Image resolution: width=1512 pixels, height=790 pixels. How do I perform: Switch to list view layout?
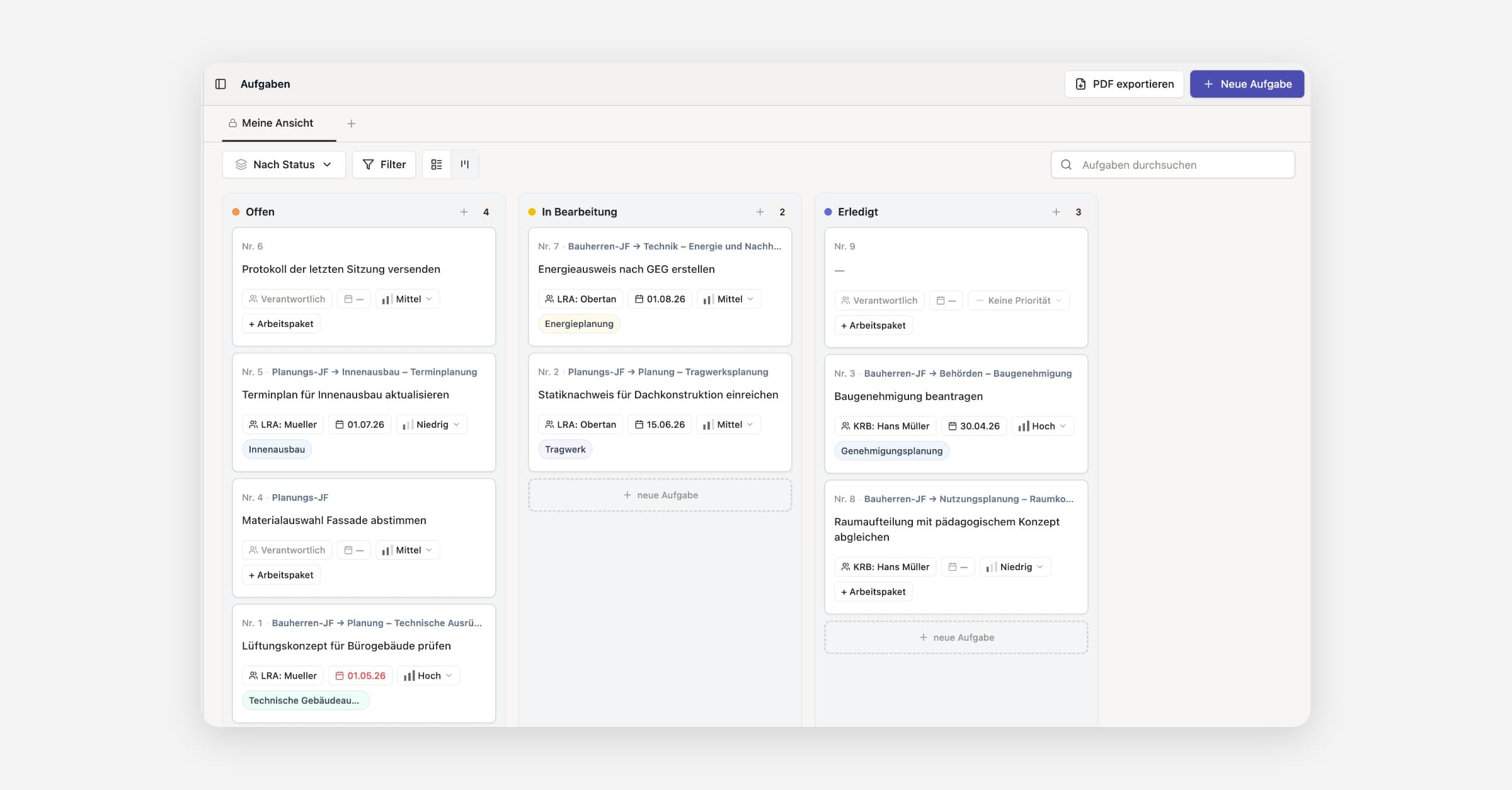coord(436,164)
